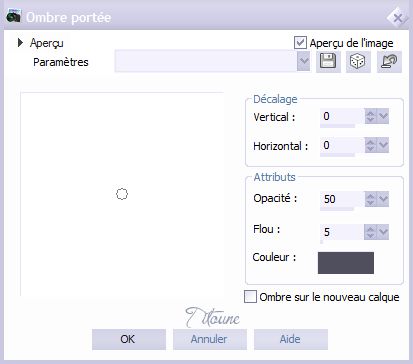Close the Ombre portée dialog
The height and width of the screenshot is (364, 413).
pyautogui.click(x=398, y=18)
